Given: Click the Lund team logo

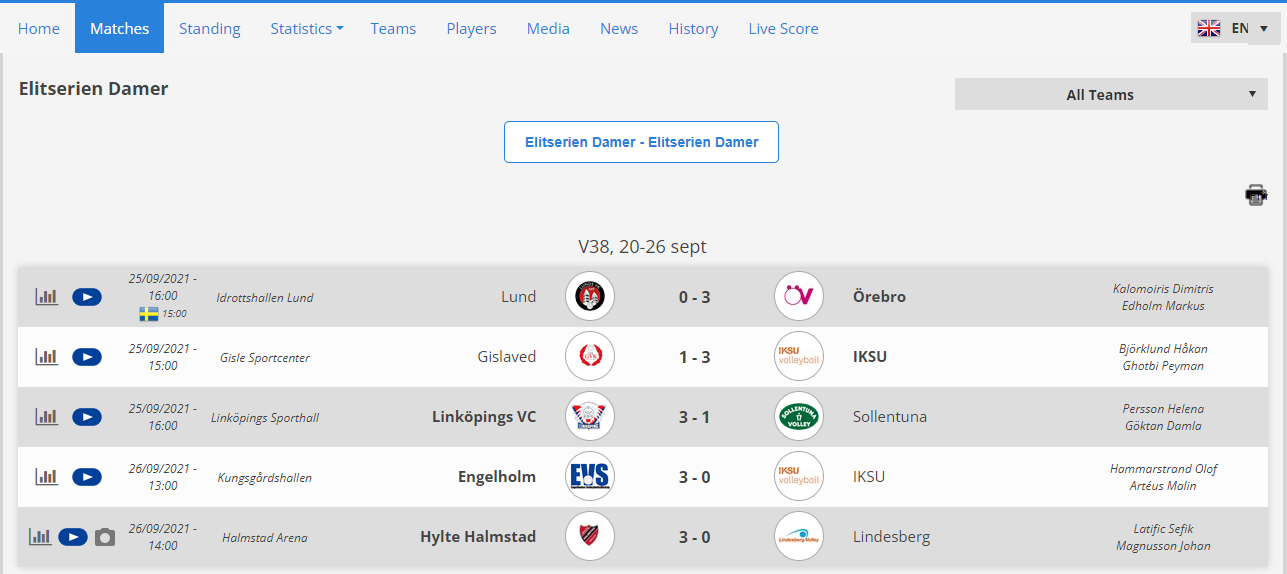Looking at the screenshot, I should tap(590, 296).
